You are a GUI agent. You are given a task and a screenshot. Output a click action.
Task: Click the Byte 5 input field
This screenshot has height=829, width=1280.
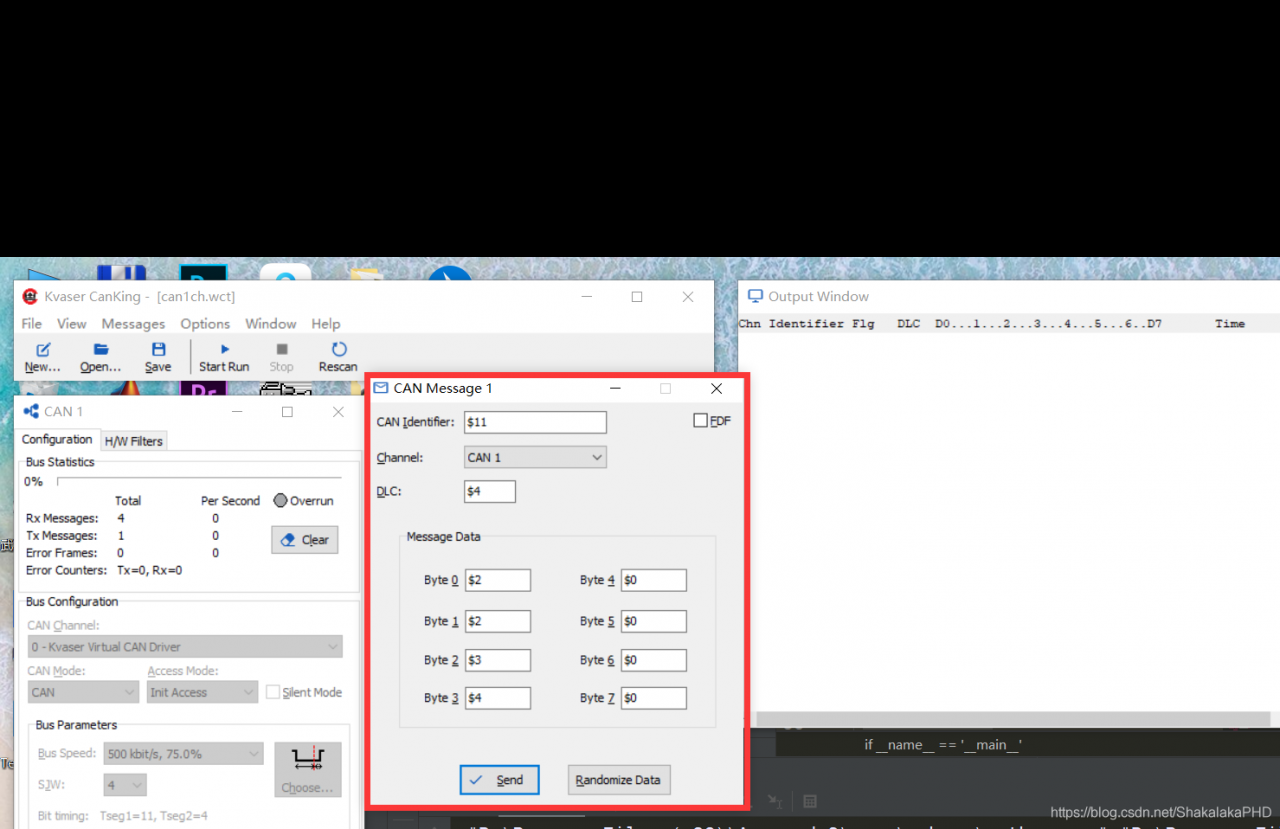click(654, 621)
